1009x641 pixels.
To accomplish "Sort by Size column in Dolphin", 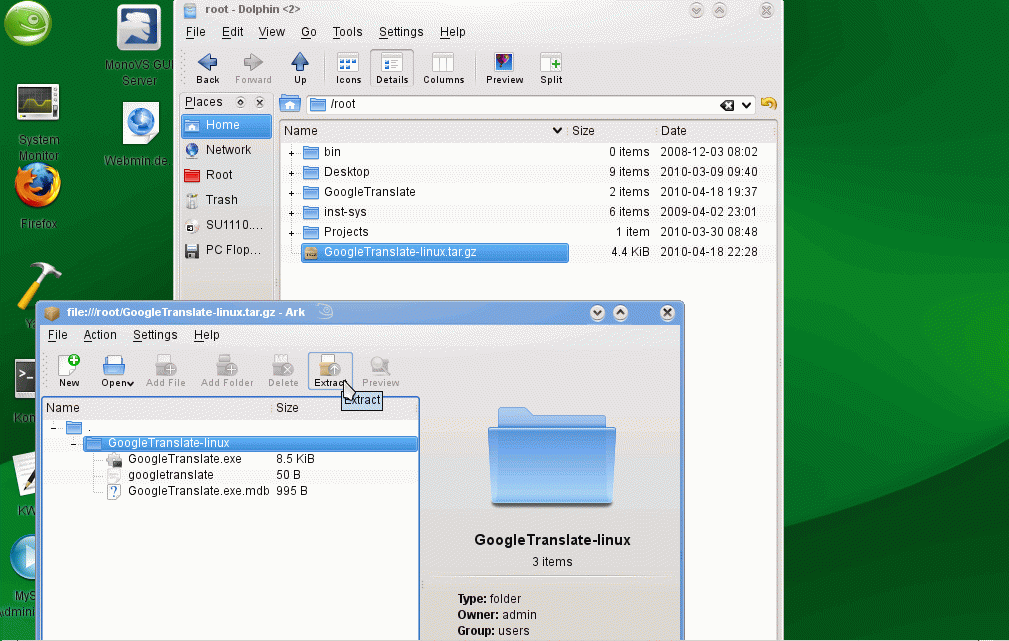I will (611, 131).
